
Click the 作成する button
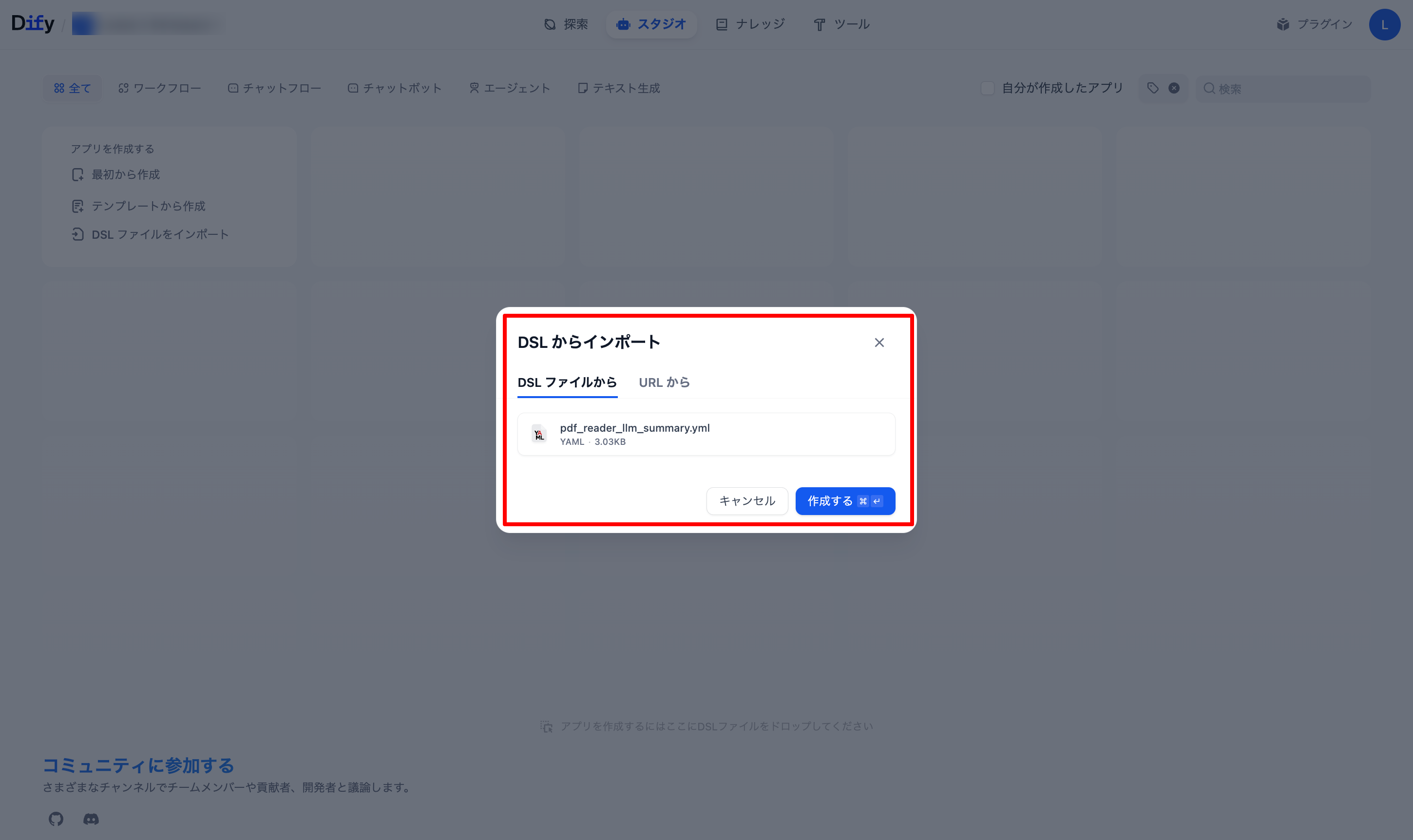point(845,501)
